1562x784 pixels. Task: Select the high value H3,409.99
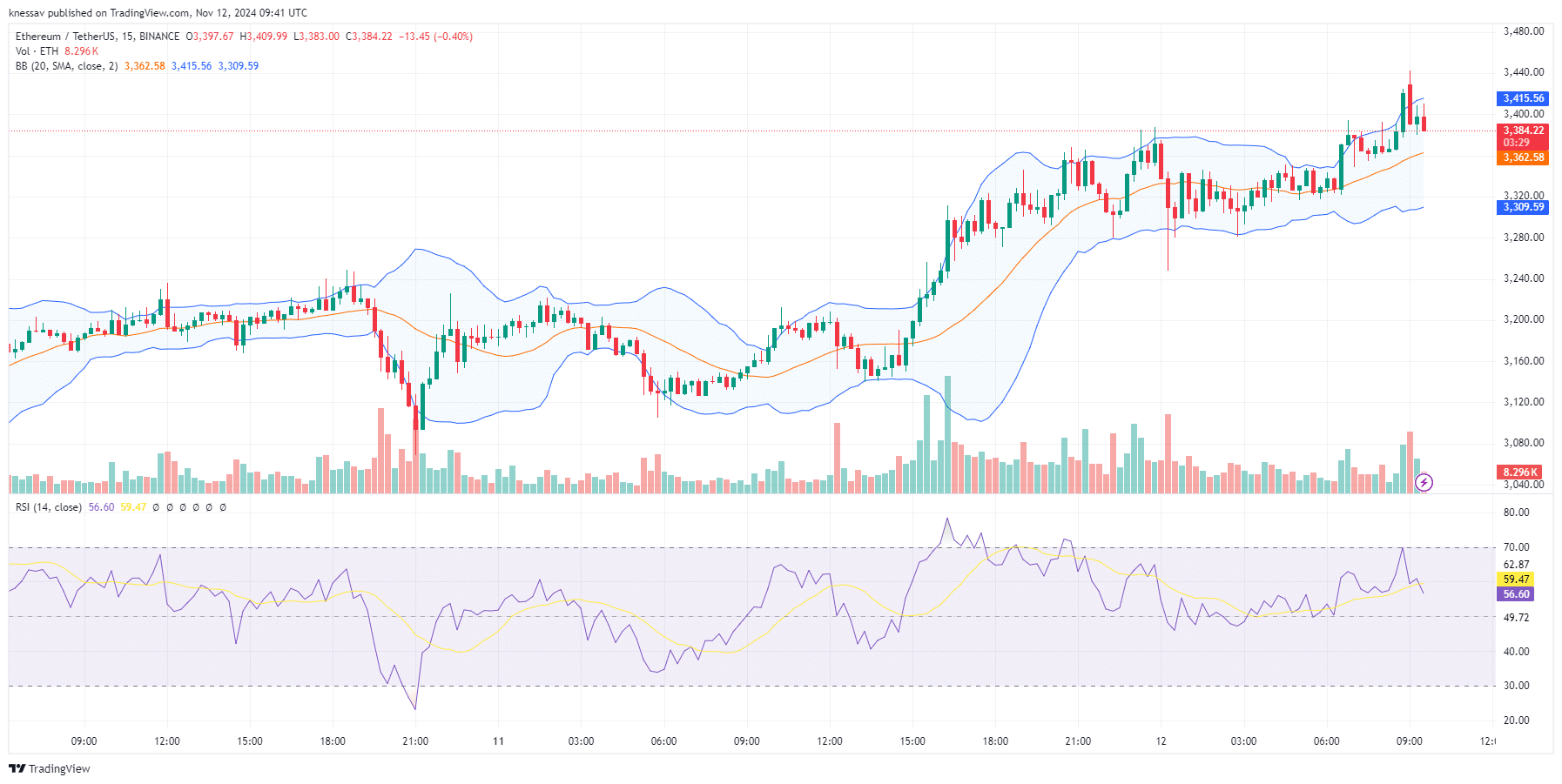(x=264, y=37)
